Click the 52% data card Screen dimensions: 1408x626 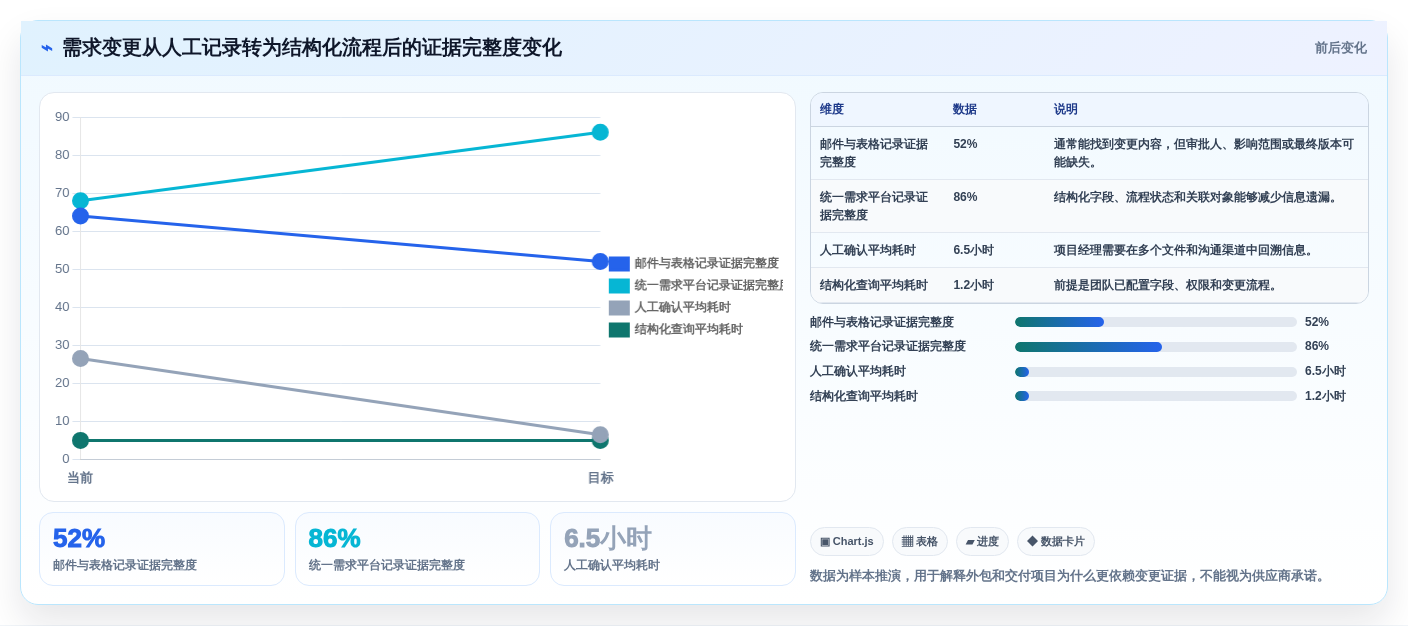[162, 549]
